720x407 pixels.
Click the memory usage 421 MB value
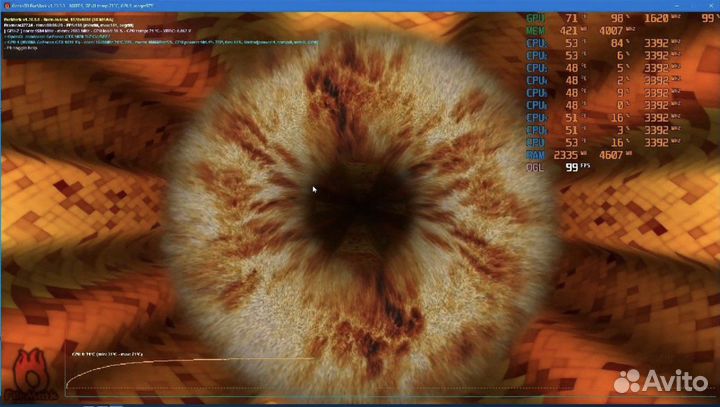(571, 31)
